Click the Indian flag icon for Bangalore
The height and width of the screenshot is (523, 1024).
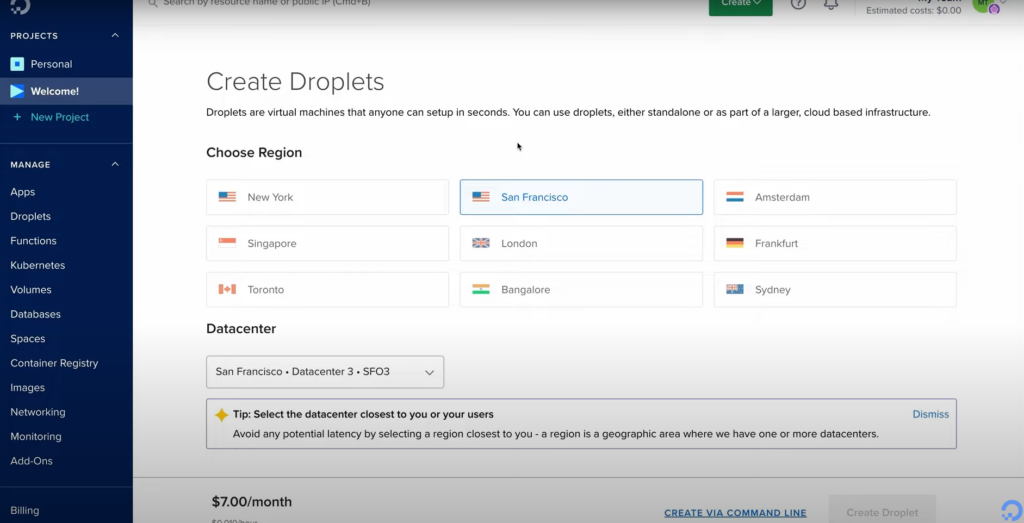click(x=481, y=289)
